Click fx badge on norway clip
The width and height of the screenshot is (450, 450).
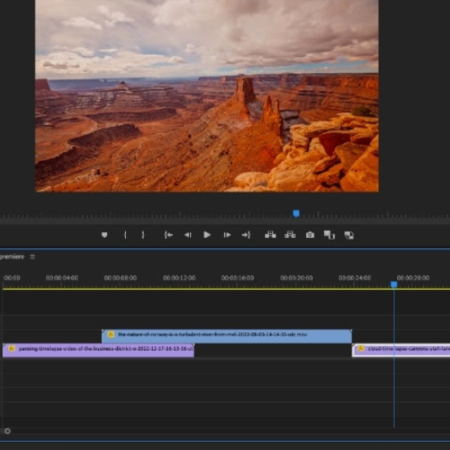[111, 334]
